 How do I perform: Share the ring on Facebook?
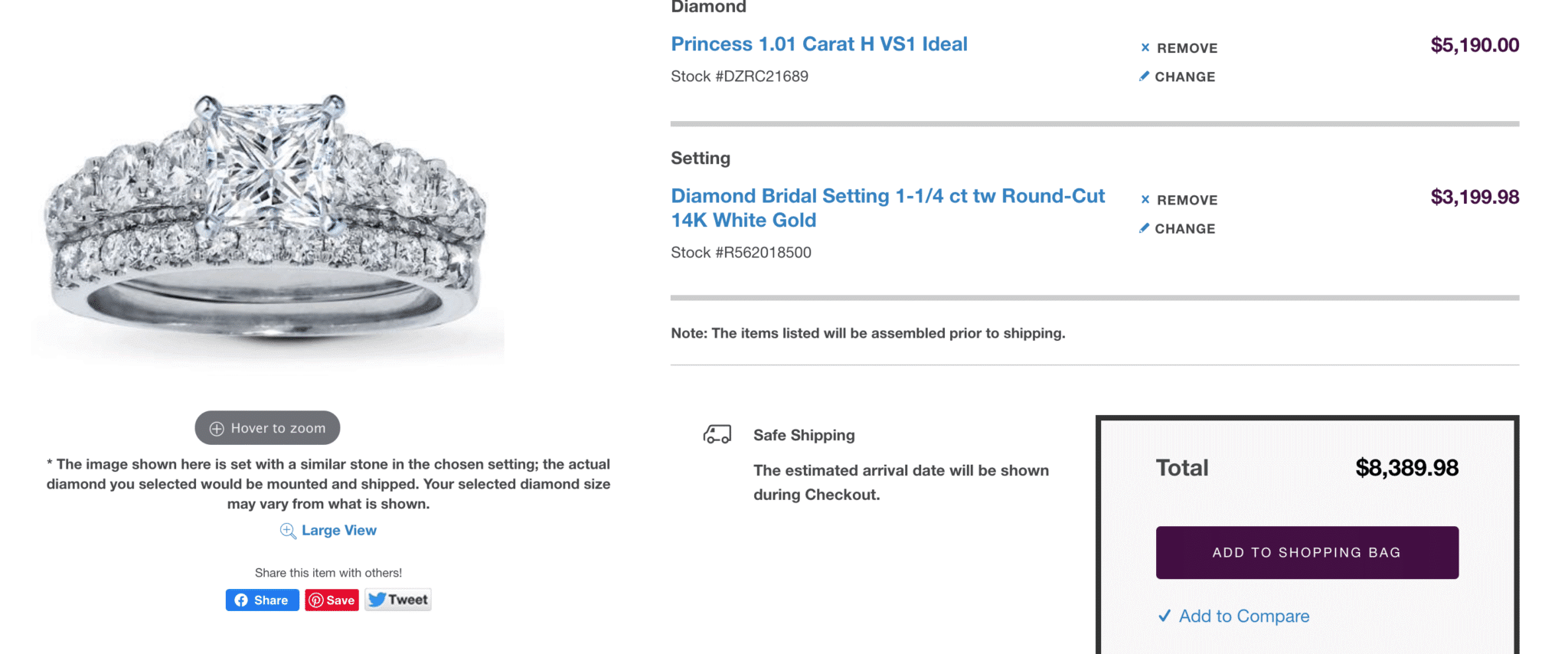click(262, 600)
